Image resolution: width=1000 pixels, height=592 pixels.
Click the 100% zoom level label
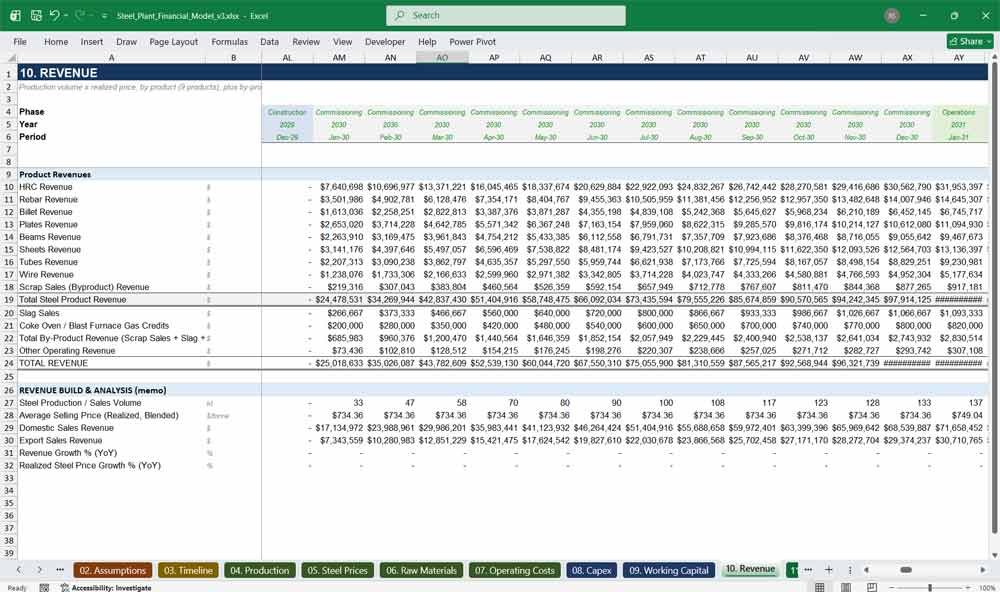(x=987, y=588)
